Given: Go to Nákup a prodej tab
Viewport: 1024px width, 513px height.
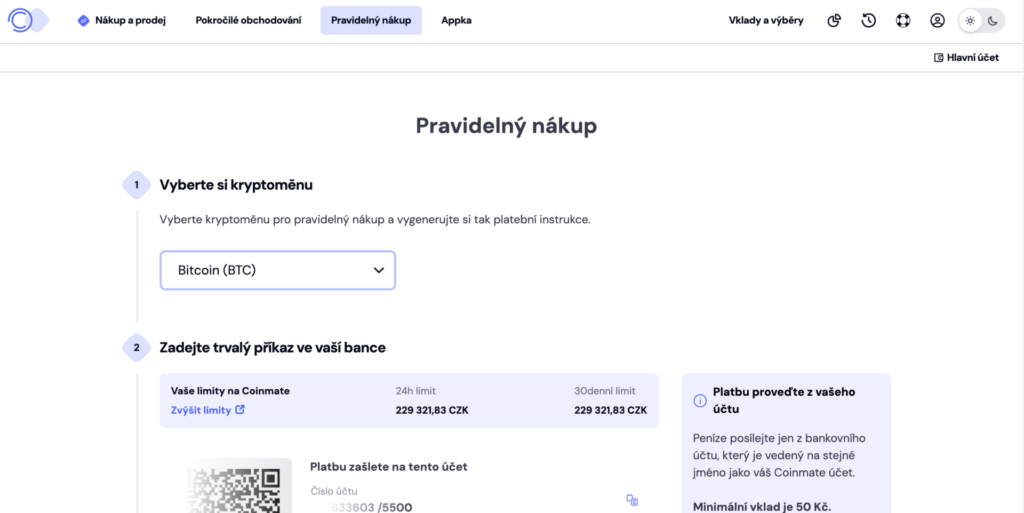Looking at the screenshot, I should (122, 20).
